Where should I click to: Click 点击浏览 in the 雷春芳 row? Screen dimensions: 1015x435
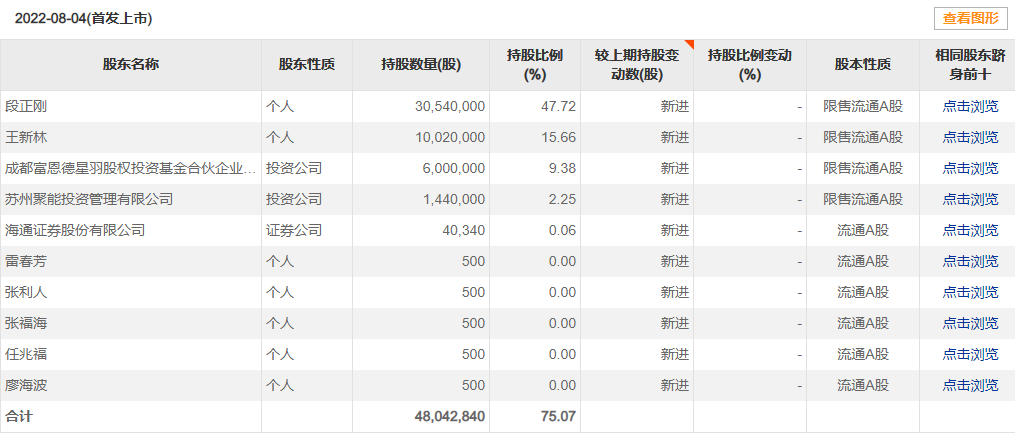click(x=970, y=261)
